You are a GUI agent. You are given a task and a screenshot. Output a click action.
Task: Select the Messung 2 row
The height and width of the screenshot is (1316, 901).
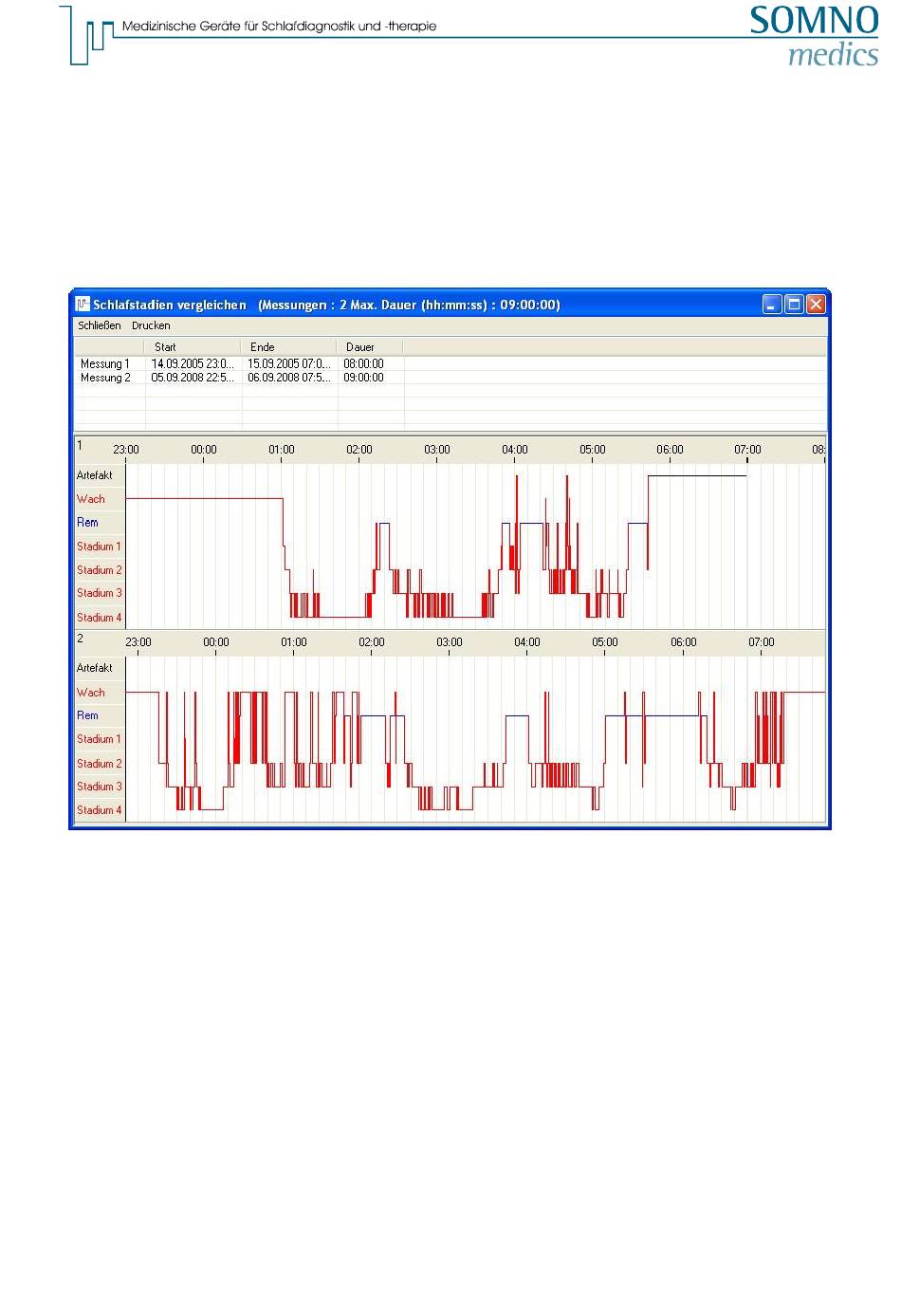tap(105, 378)
